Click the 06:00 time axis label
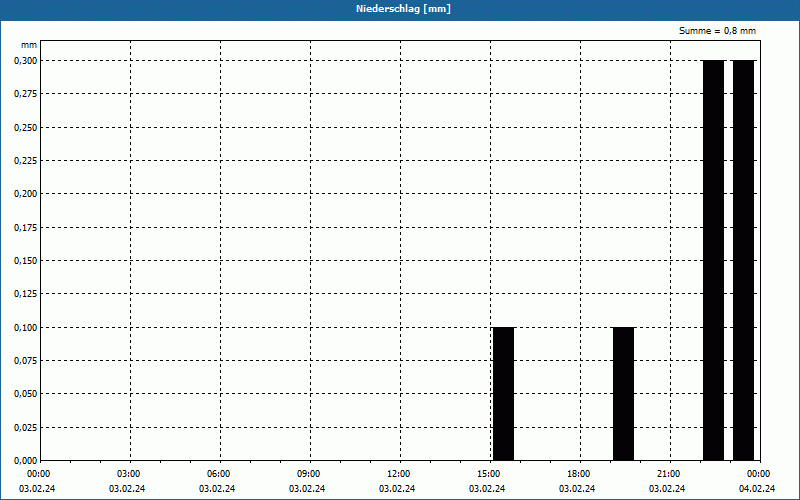 click(x=220, y=474)
